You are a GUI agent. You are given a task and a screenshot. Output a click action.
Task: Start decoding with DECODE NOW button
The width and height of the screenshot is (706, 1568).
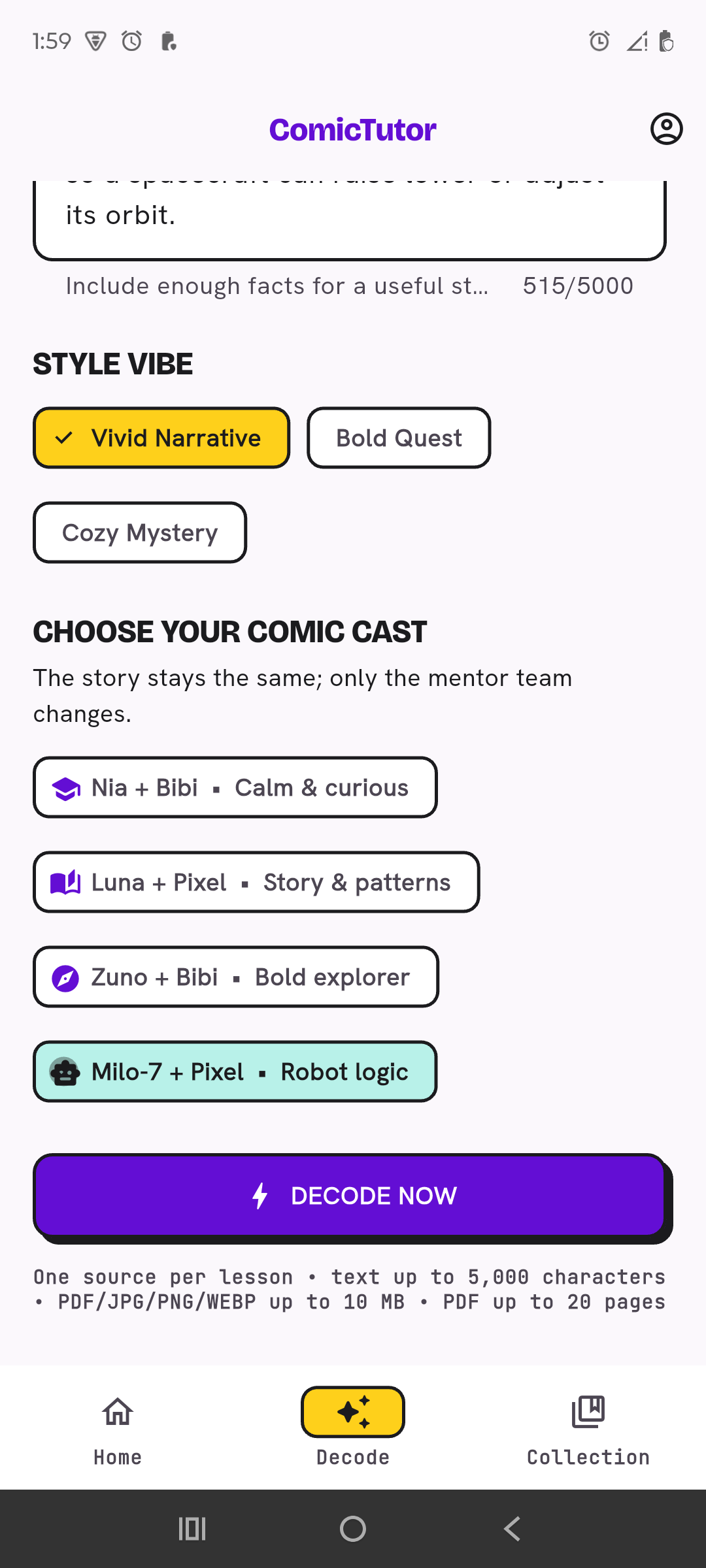[x=350, y=1196]
